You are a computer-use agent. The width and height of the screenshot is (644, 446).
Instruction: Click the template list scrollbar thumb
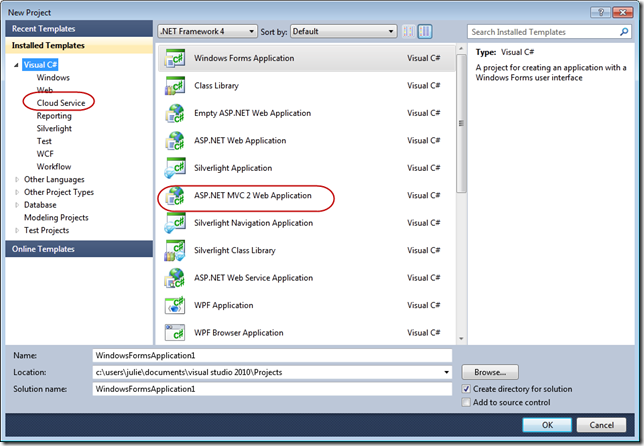[x=461, y=123]
